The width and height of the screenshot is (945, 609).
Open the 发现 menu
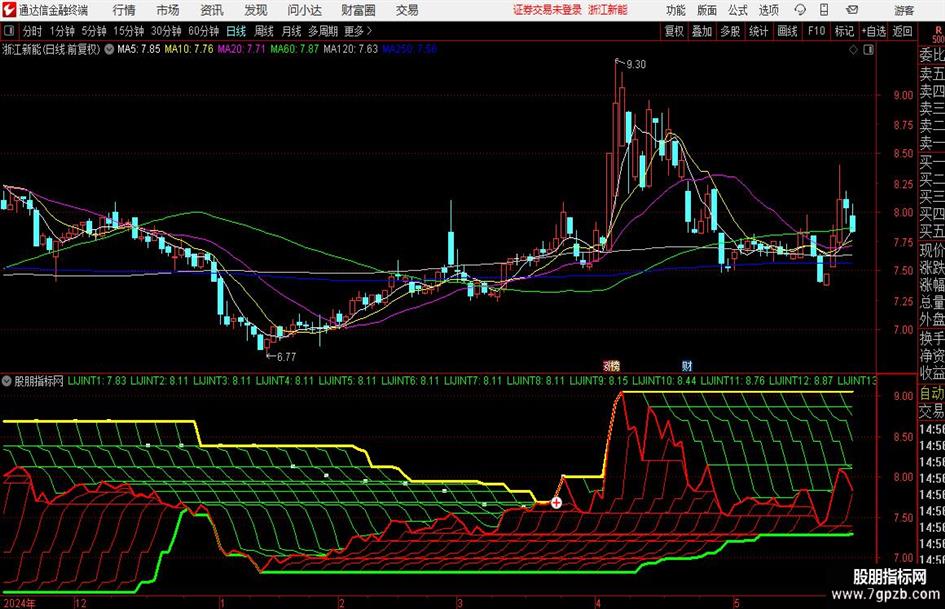[x=256, y=10]
